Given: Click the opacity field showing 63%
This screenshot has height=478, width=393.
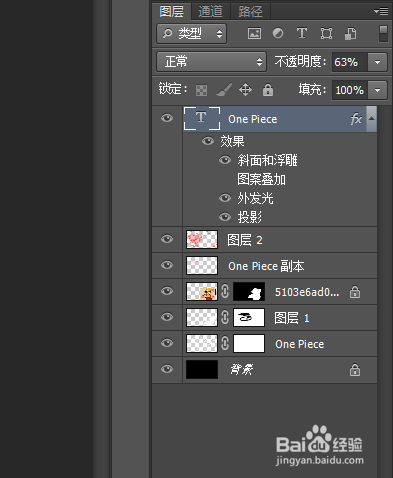Looking at the screenshot, I should click(350, 62).
